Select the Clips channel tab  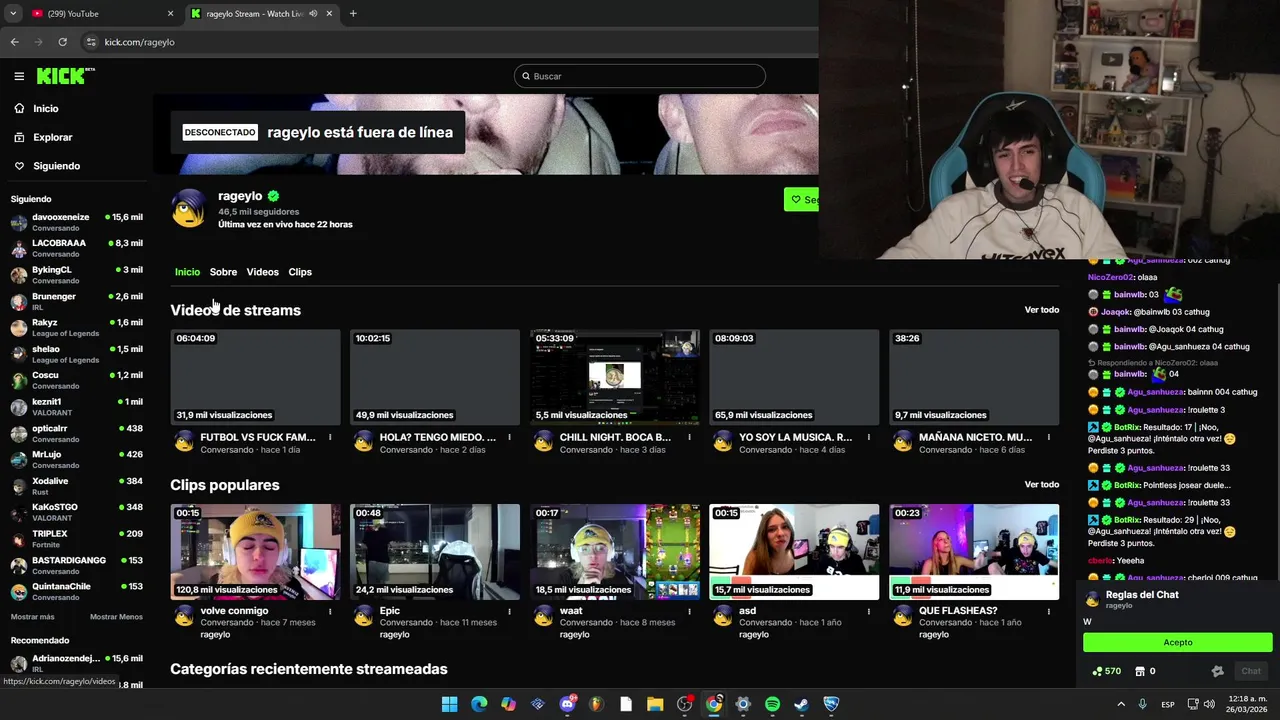pyautogui.click(x=300, y=272)
